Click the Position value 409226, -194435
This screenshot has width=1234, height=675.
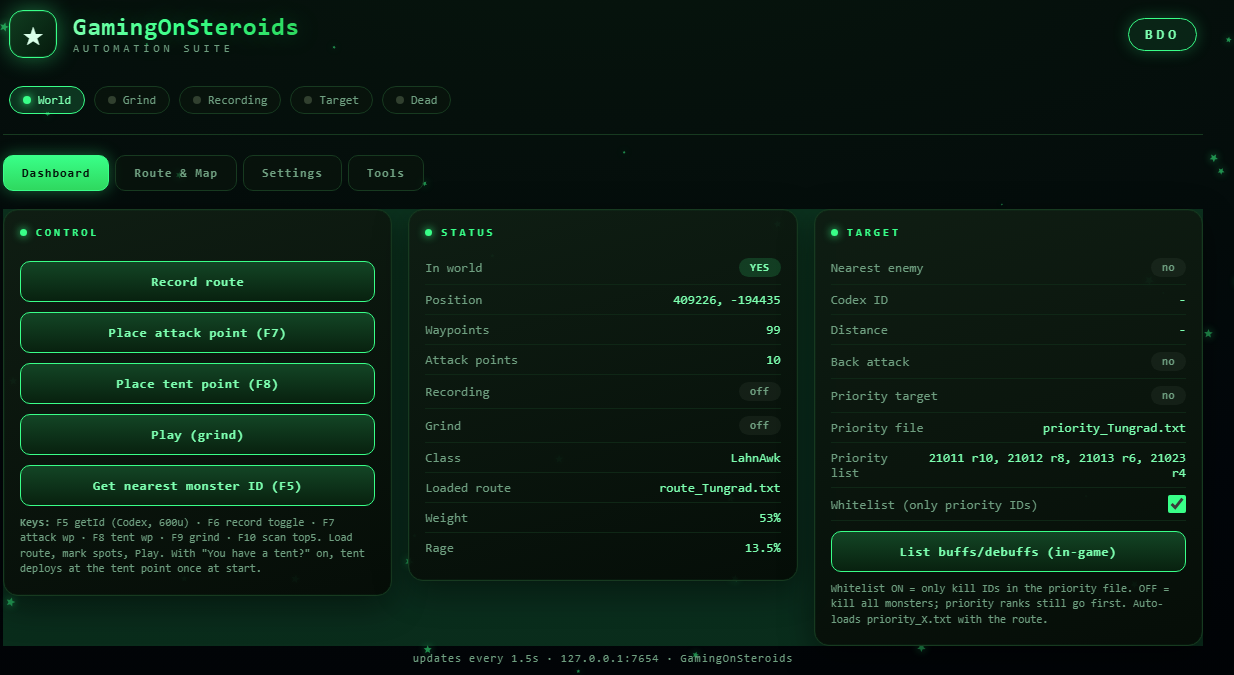(727, 300)
